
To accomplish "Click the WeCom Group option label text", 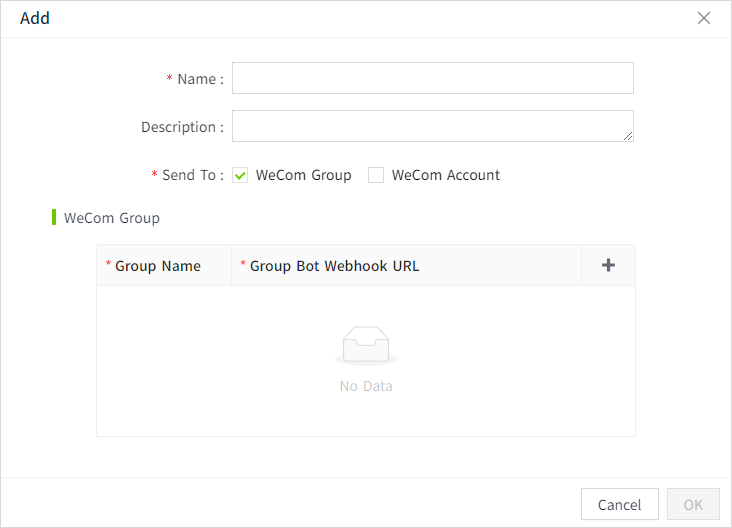I will tap(303, 175).
